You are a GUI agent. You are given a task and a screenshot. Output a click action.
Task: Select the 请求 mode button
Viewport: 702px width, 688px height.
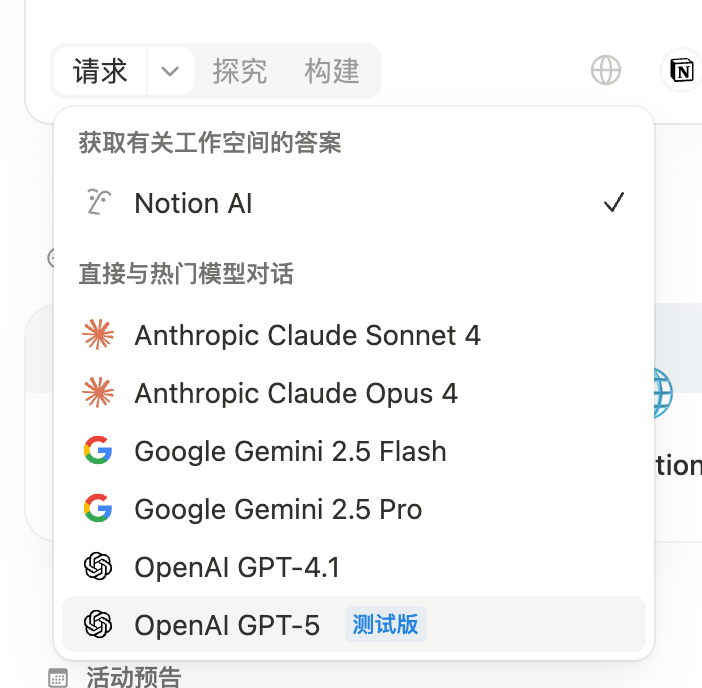100,71
